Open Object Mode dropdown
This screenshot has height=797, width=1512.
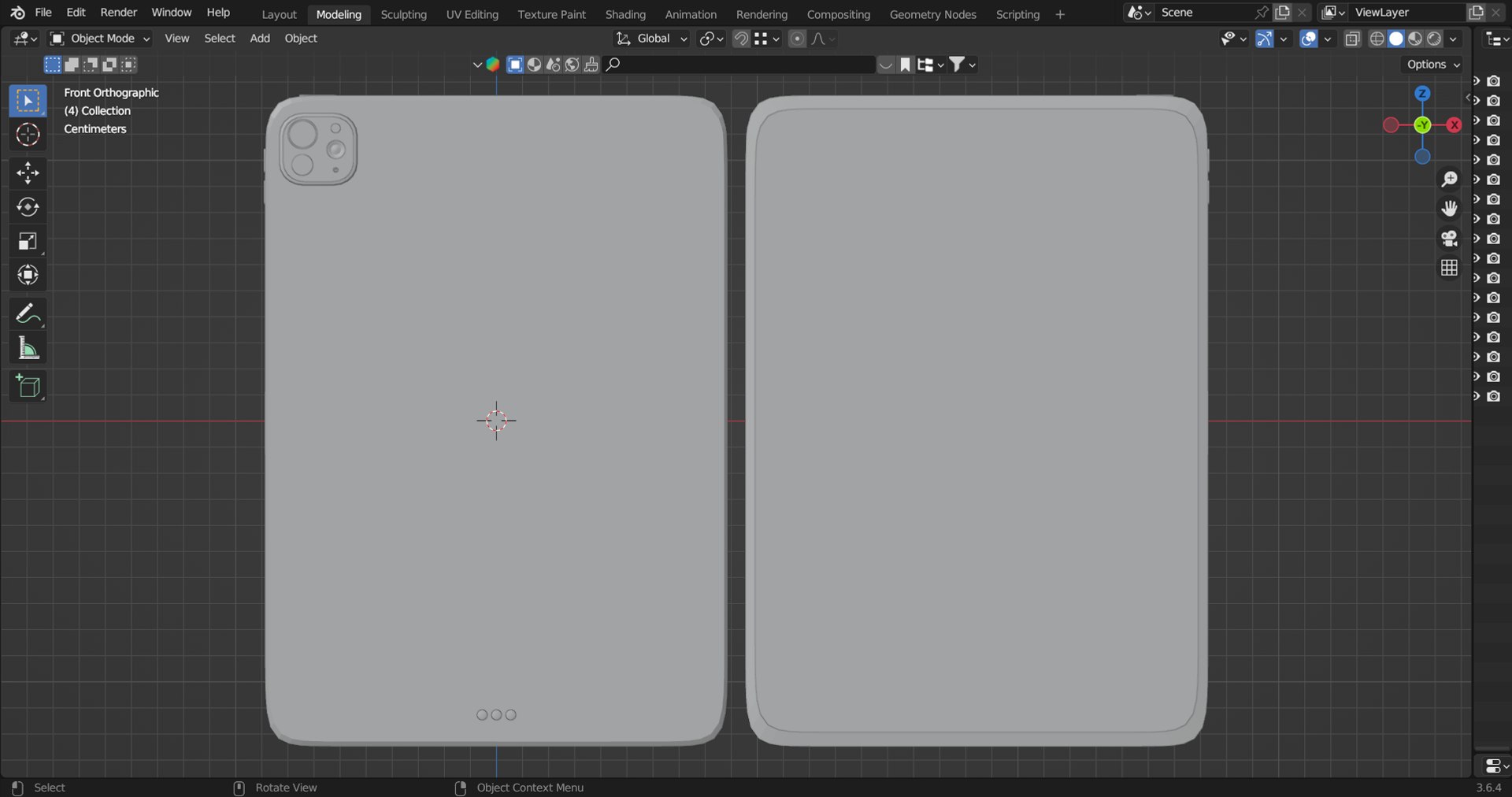[100, 39]
